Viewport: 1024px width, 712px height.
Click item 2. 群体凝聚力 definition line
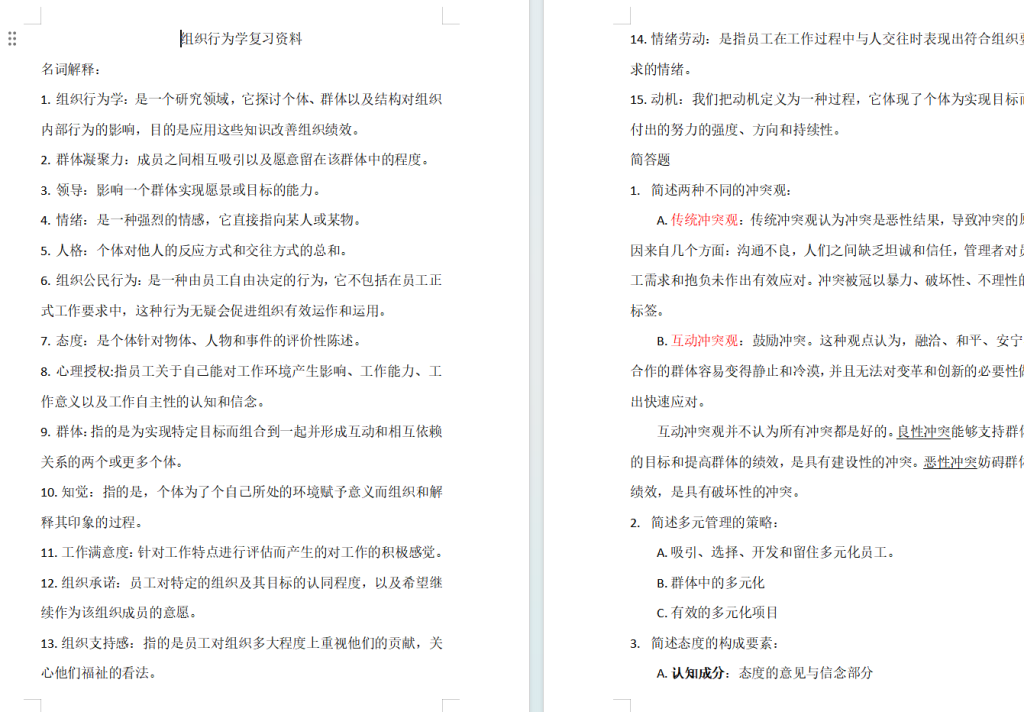point(235,160)
